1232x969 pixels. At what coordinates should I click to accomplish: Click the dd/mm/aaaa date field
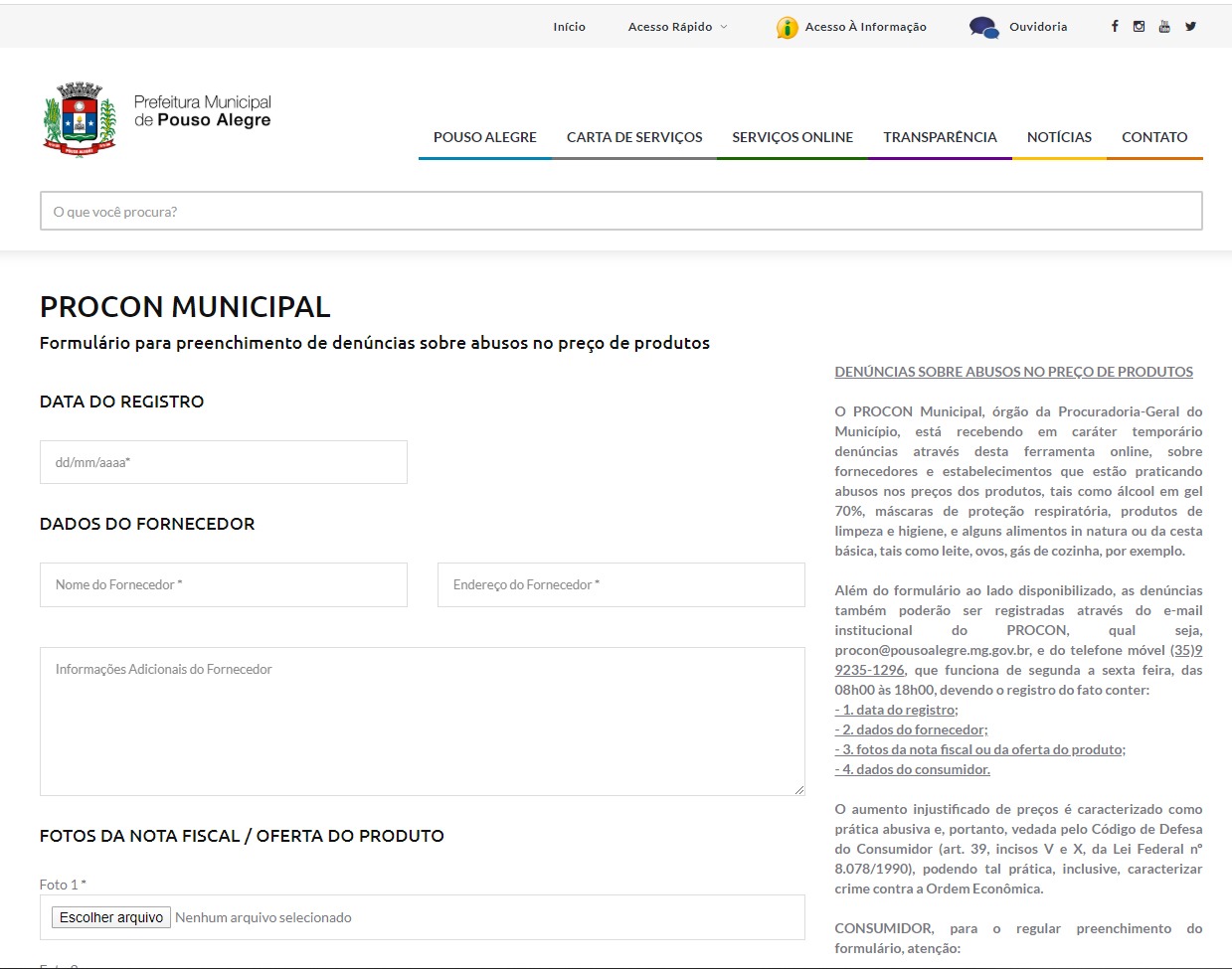224,462
